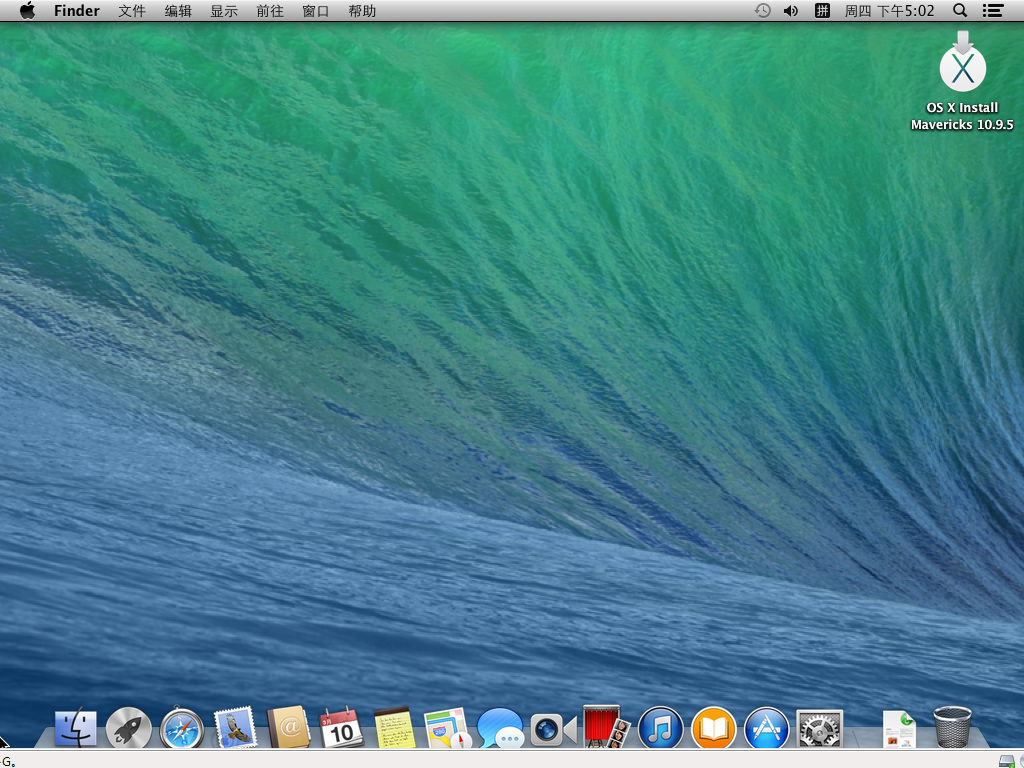This screenshot has width=1024, height=768.
Task: Open the 编辑 menu
Action: click(x=178, y=10)
